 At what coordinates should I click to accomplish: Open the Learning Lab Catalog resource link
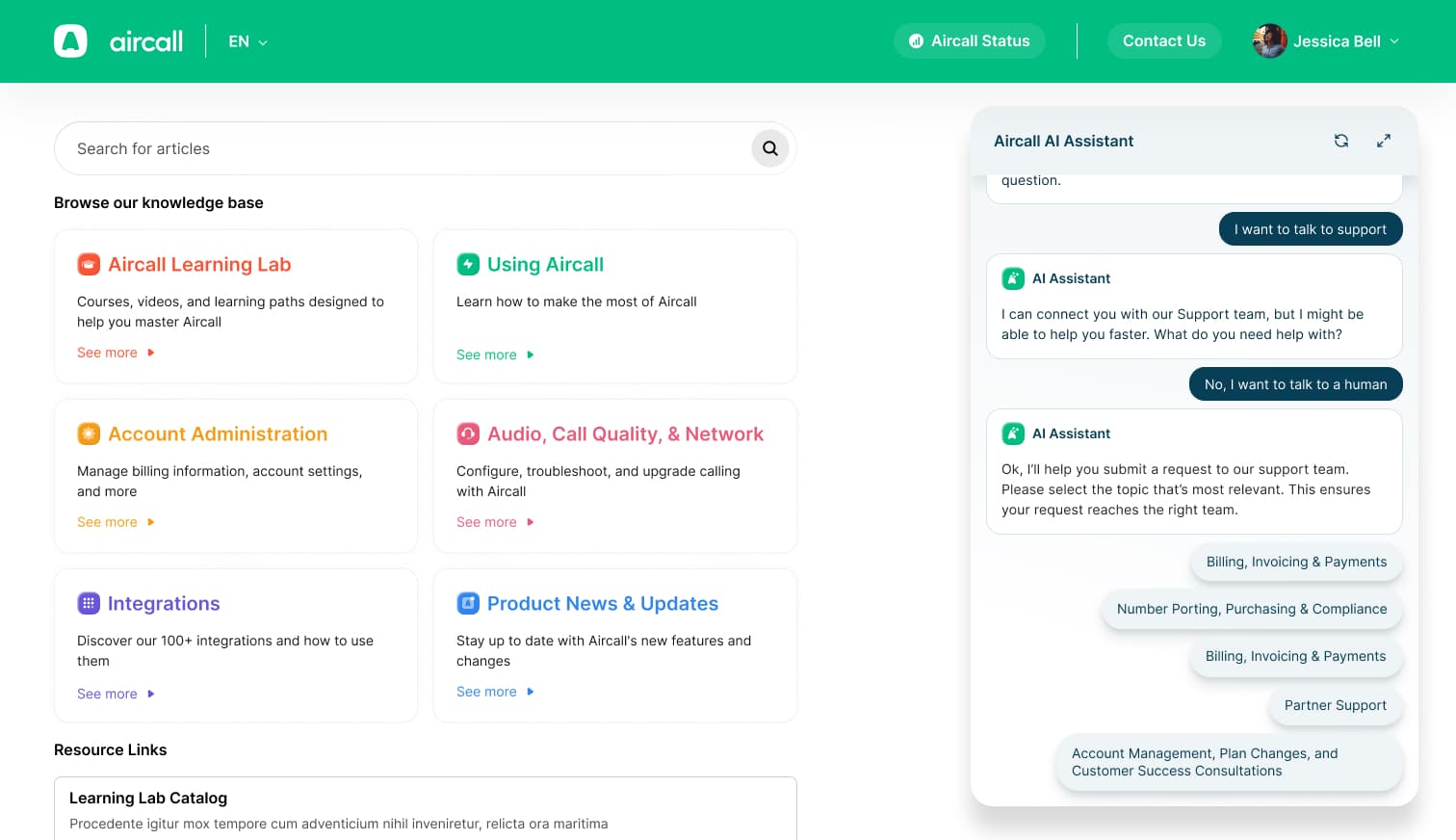(x=148, y=798)
